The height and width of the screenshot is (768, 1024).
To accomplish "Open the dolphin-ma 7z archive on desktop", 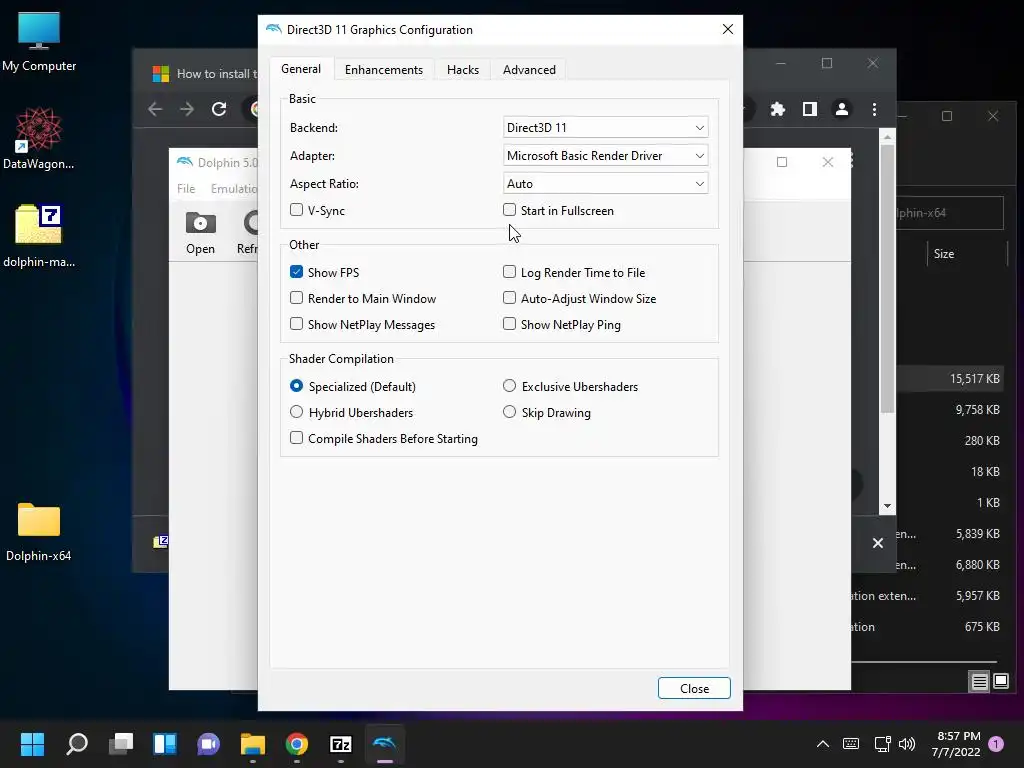I will [39, 236].
